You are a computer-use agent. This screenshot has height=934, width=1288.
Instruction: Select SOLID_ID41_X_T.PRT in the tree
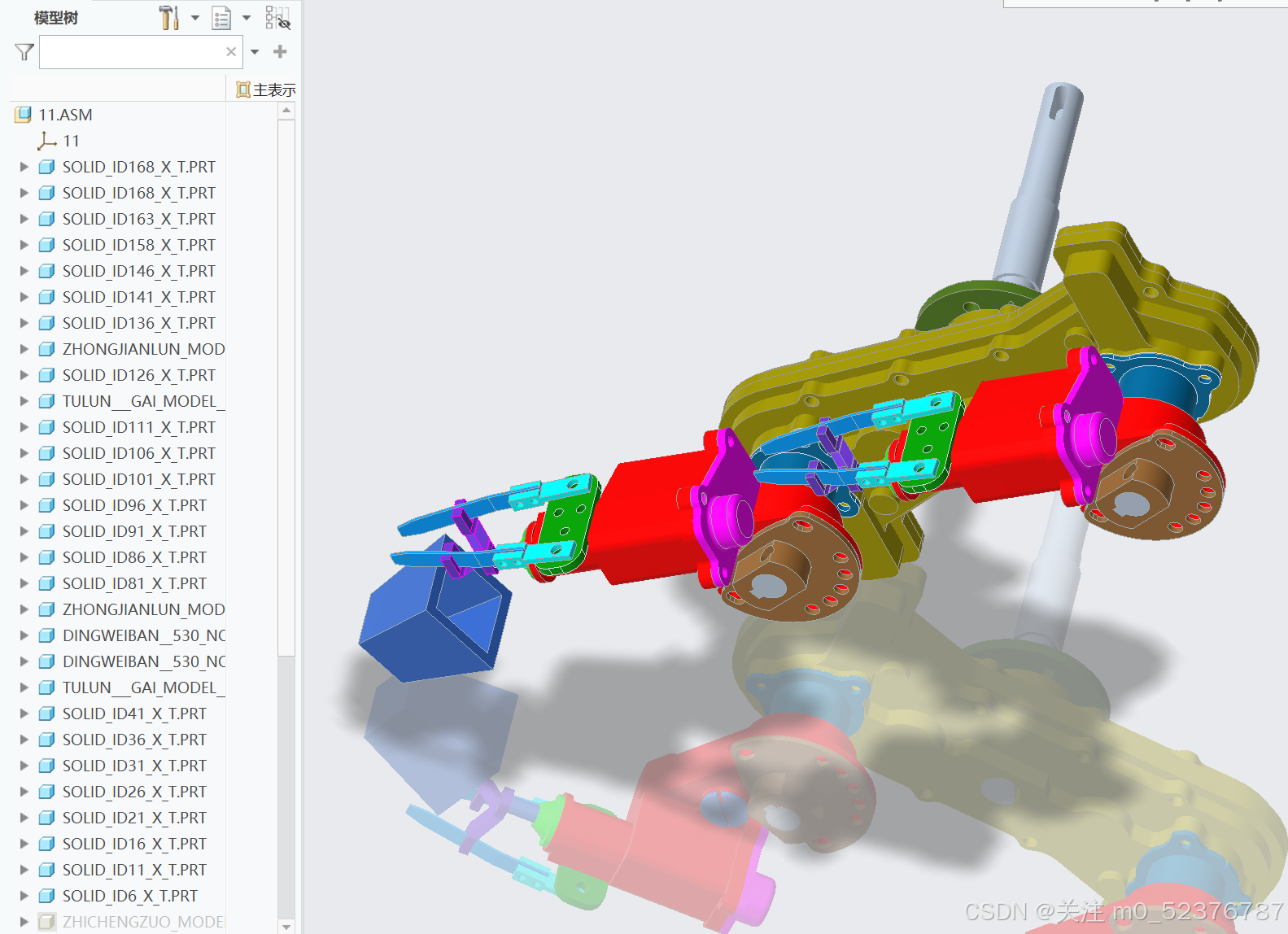(x=134, y=714)
